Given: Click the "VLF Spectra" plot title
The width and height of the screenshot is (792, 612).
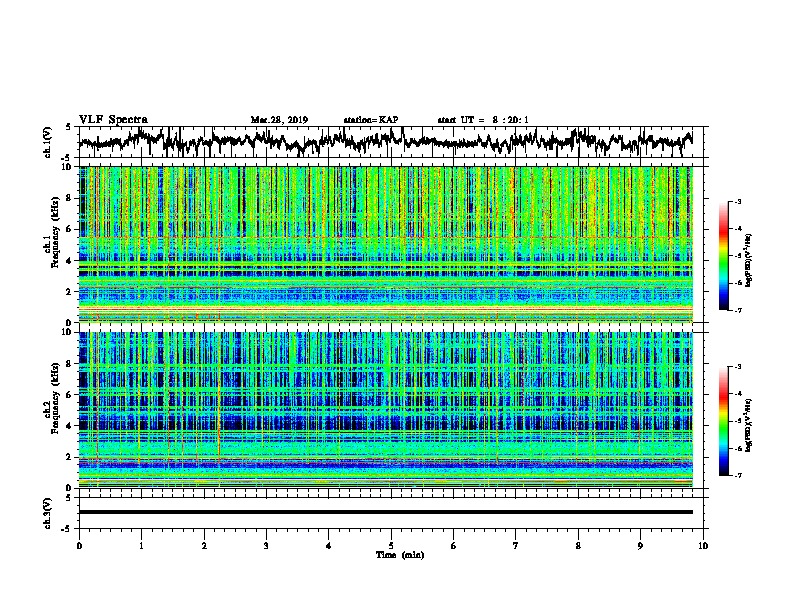Looking at the screenshot, I should (x=113, y=119).
